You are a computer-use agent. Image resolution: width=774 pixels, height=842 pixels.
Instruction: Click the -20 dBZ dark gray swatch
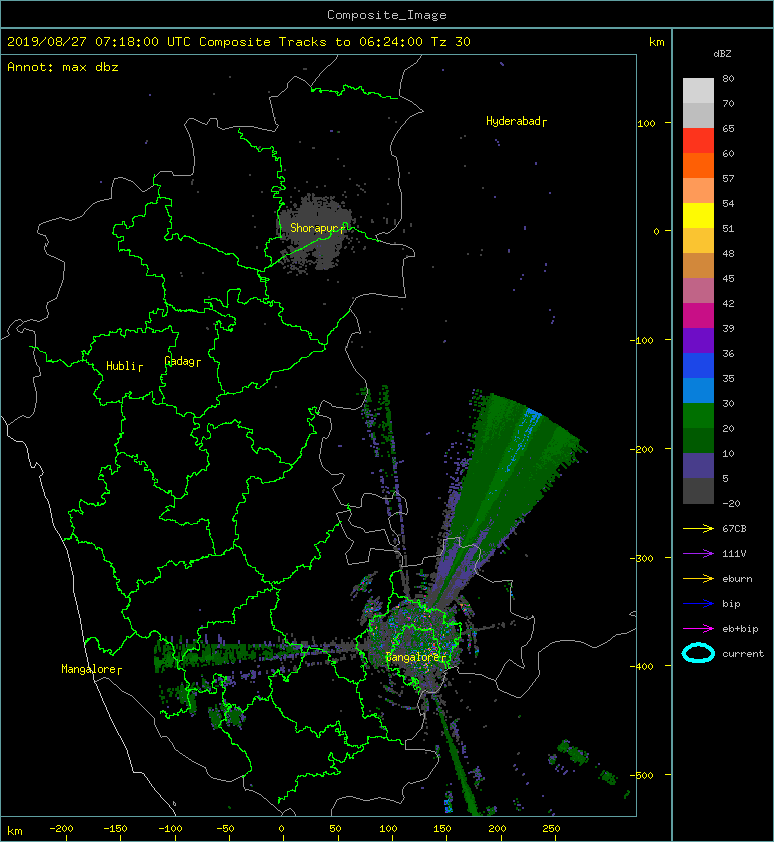[x=698, y=491]
